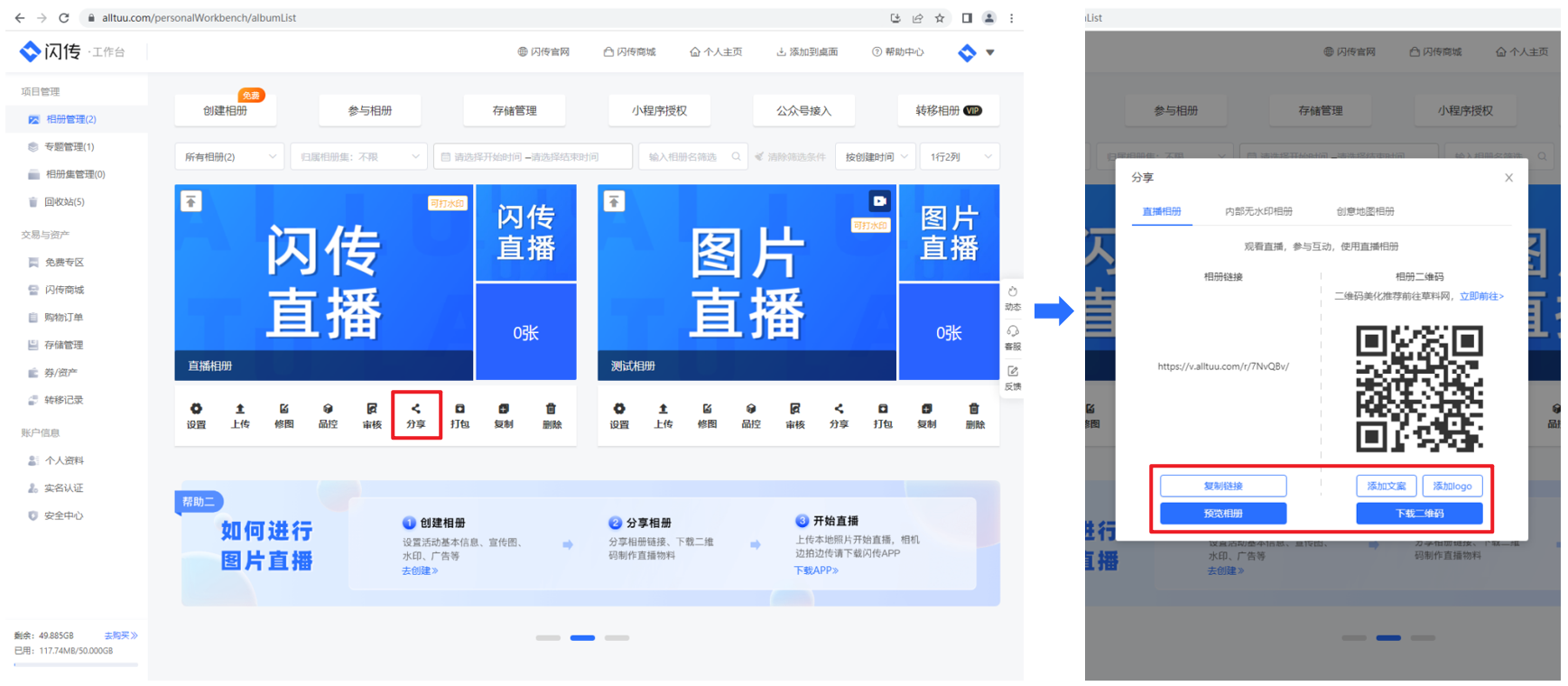
Task: Click the first carousel indicator dot
Action: pyautogui.click(x=548, y=638)
